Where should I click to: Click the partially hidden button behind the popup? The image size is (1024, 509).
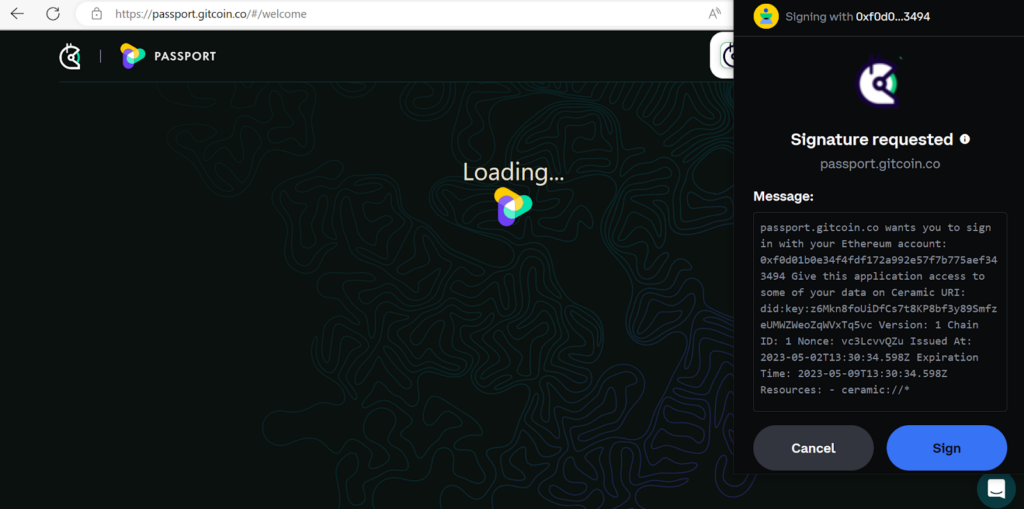coord(722,55)
